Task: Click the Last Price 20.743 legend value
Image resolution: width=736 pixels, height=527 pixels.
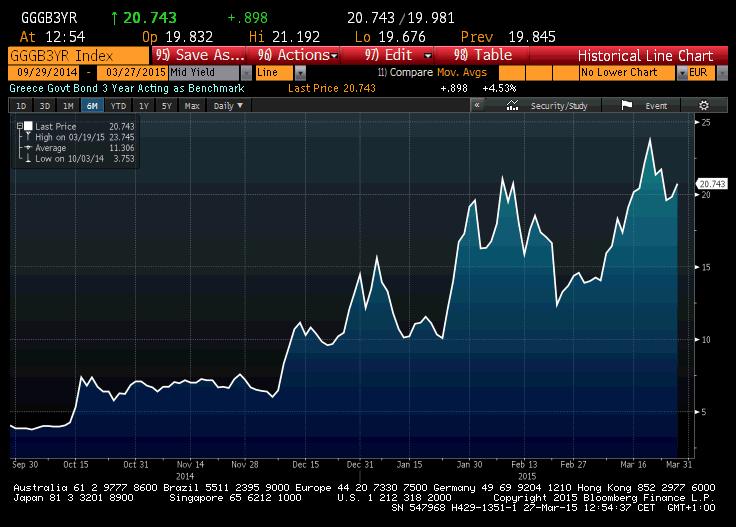Action: tap(122, 126)
